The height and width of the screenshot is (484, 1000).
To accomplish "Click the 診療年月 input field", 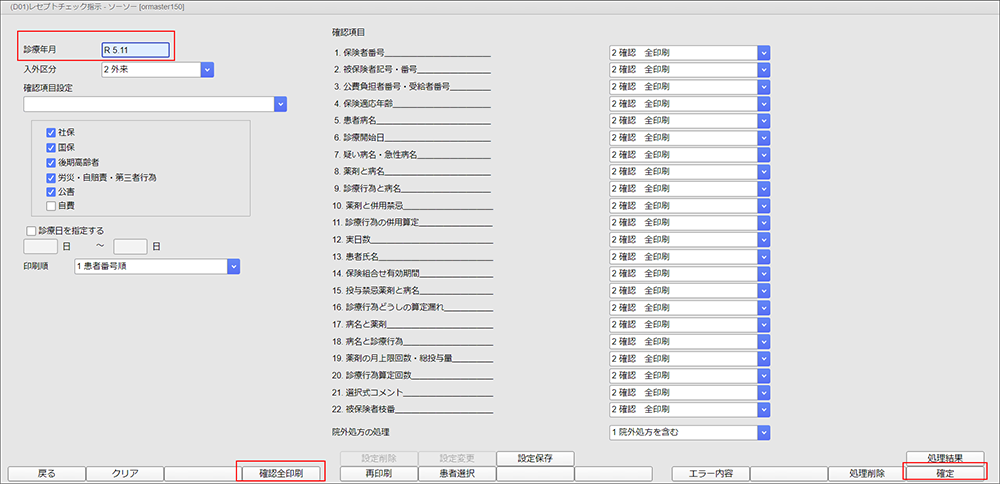I will click(x=135, y=49).
